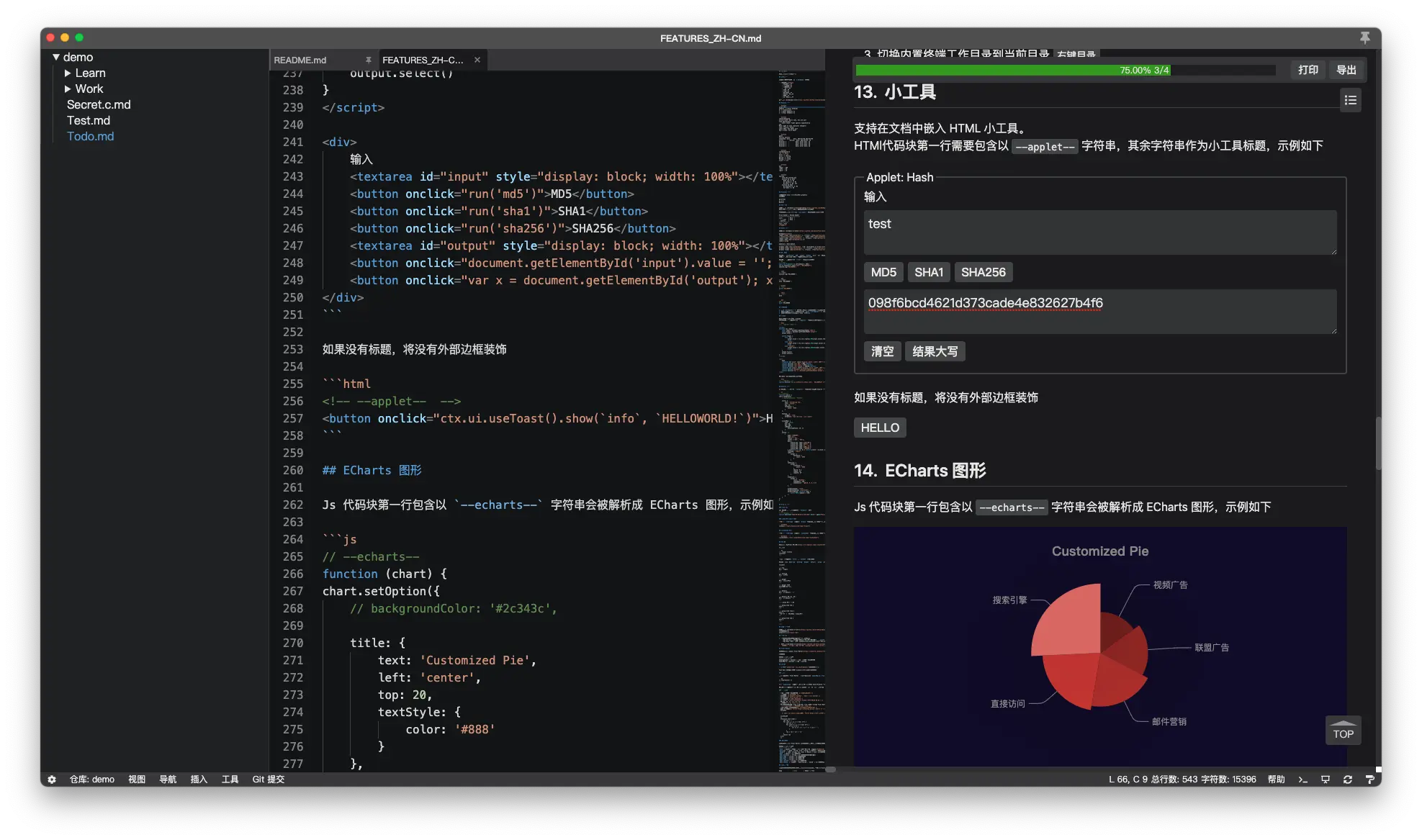The height and width of the screenshot is (840, 1422).
Task: Click the SHA256 hash button
Action: [x=983, y=272]
